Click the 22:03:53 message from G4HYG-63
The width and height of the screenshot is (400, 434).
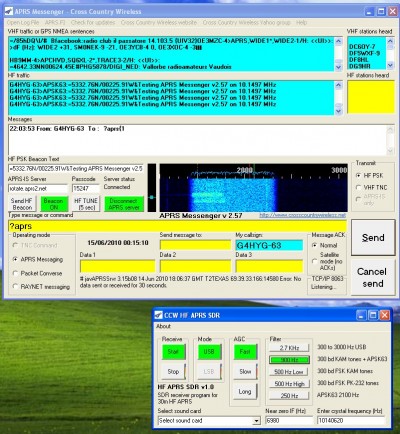pos(67,128)
